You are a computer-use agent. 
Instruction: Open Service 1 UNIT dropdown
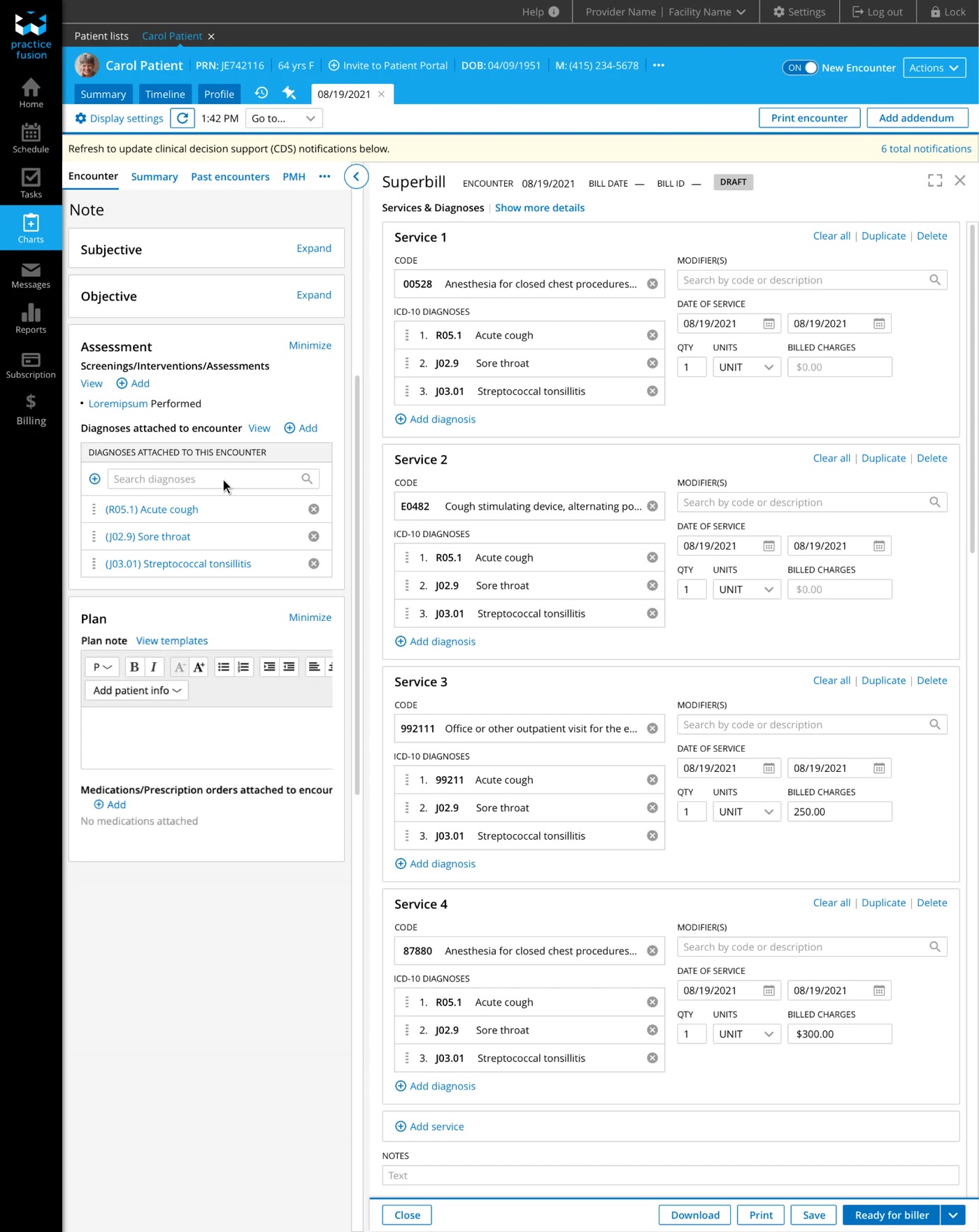(x=746, y=367)
